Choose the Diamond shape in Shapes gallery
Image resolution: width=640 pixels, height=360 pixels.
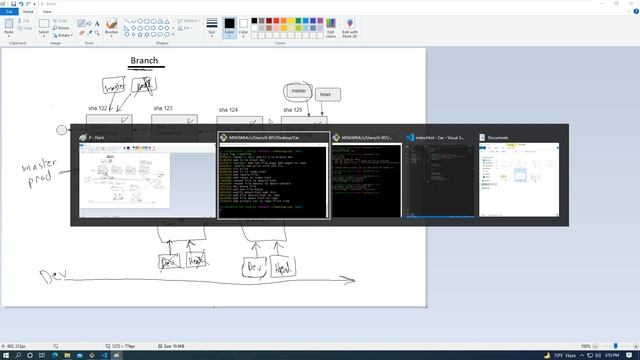pyautogui.click(x=133, y=28)
